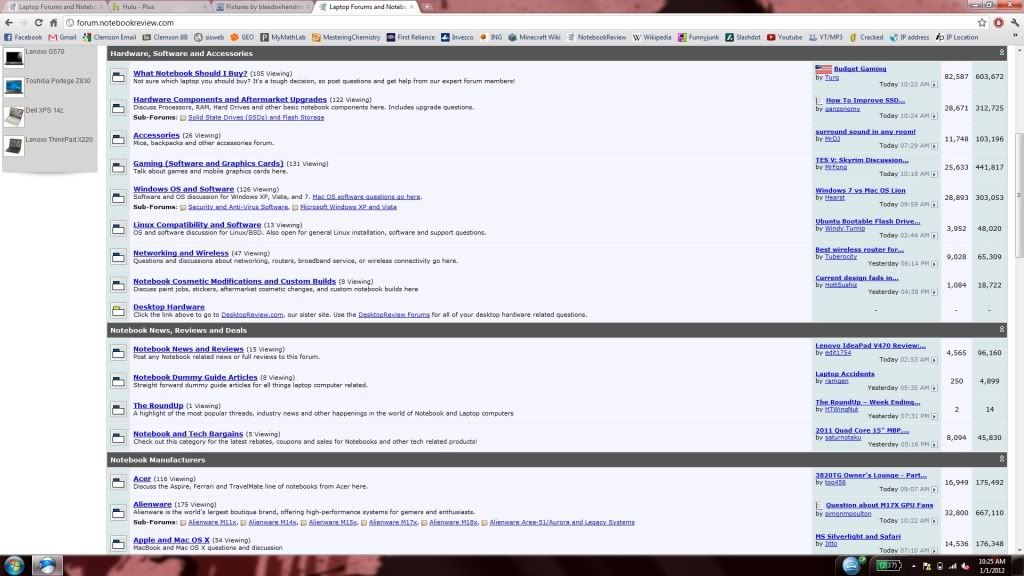Collapse the Notebook Manufacturers category
This screenshot has height=576, width=1024.
1002,459
